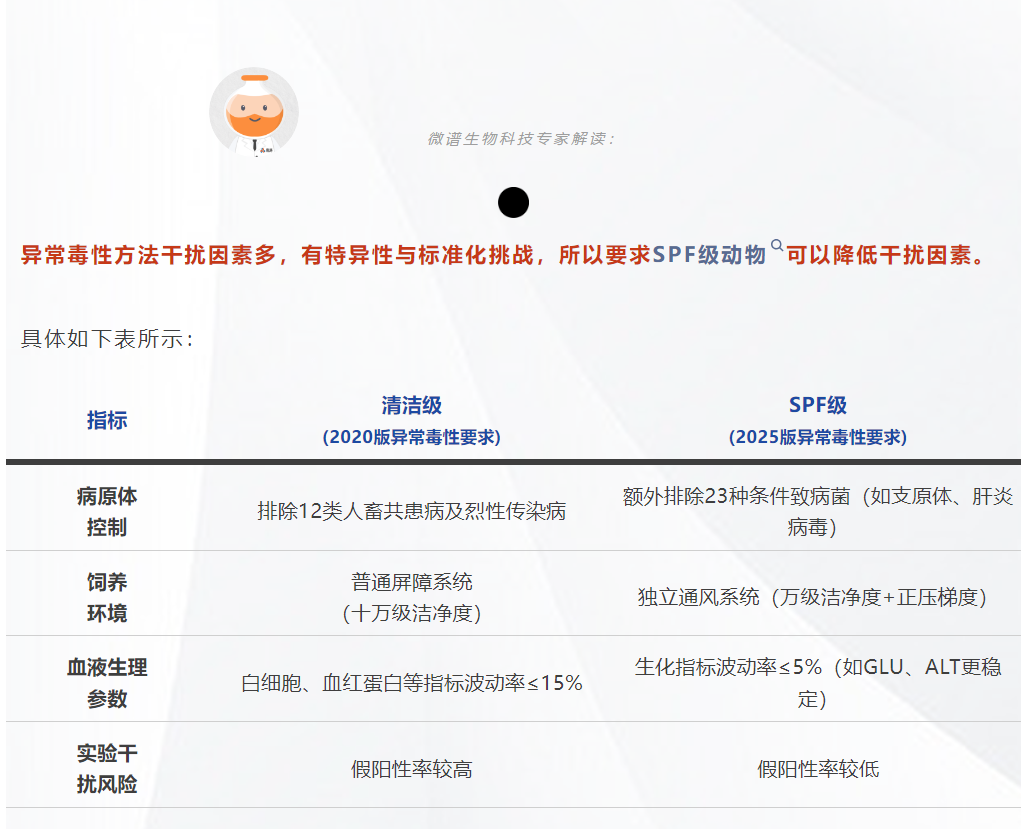Click the 2020版异常毒性要求 subheading
This screenshot has width=1036, height=829.
(411, 437)
